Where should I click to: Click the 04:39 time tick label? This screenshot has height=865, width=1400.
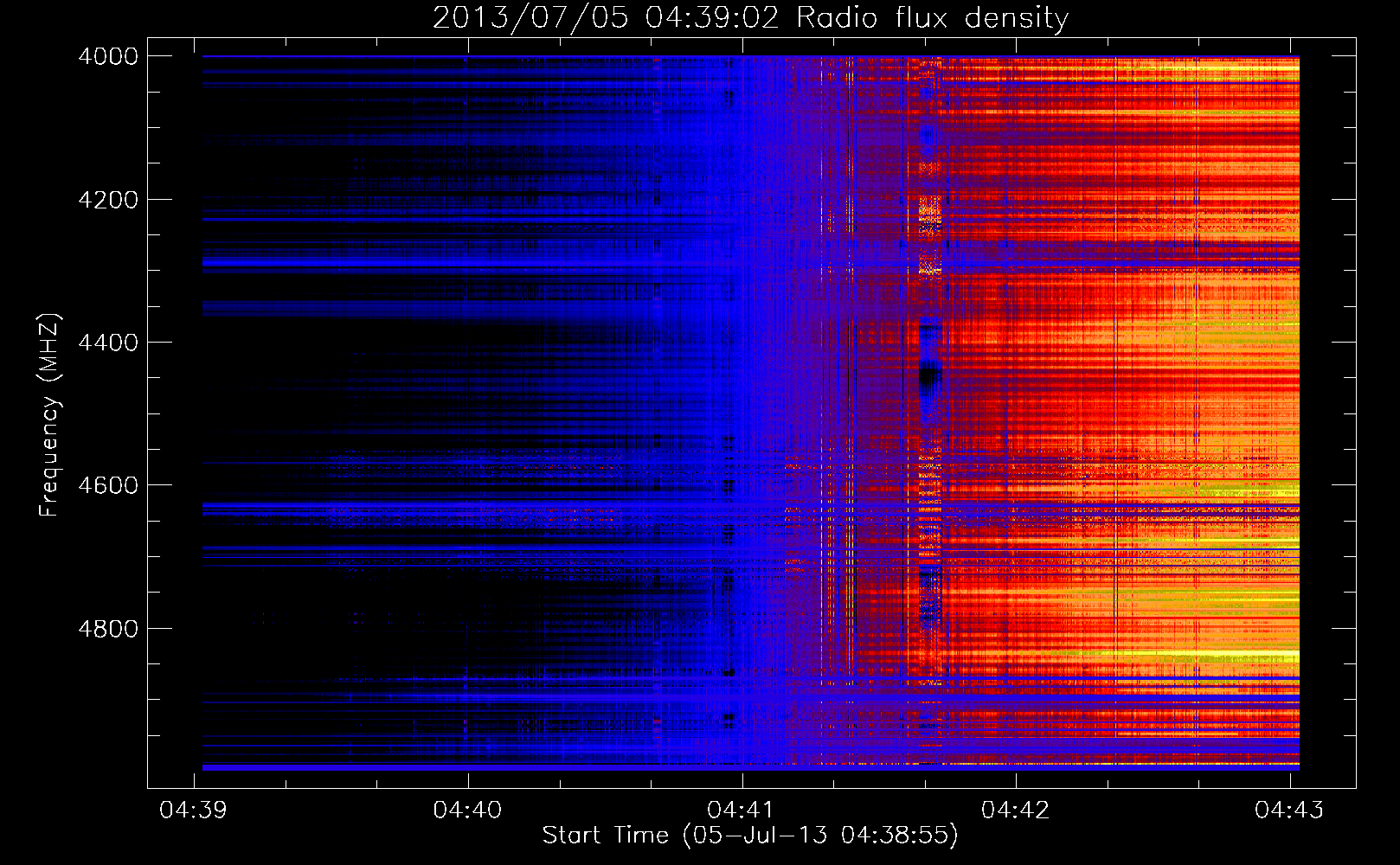coord(194,810)
